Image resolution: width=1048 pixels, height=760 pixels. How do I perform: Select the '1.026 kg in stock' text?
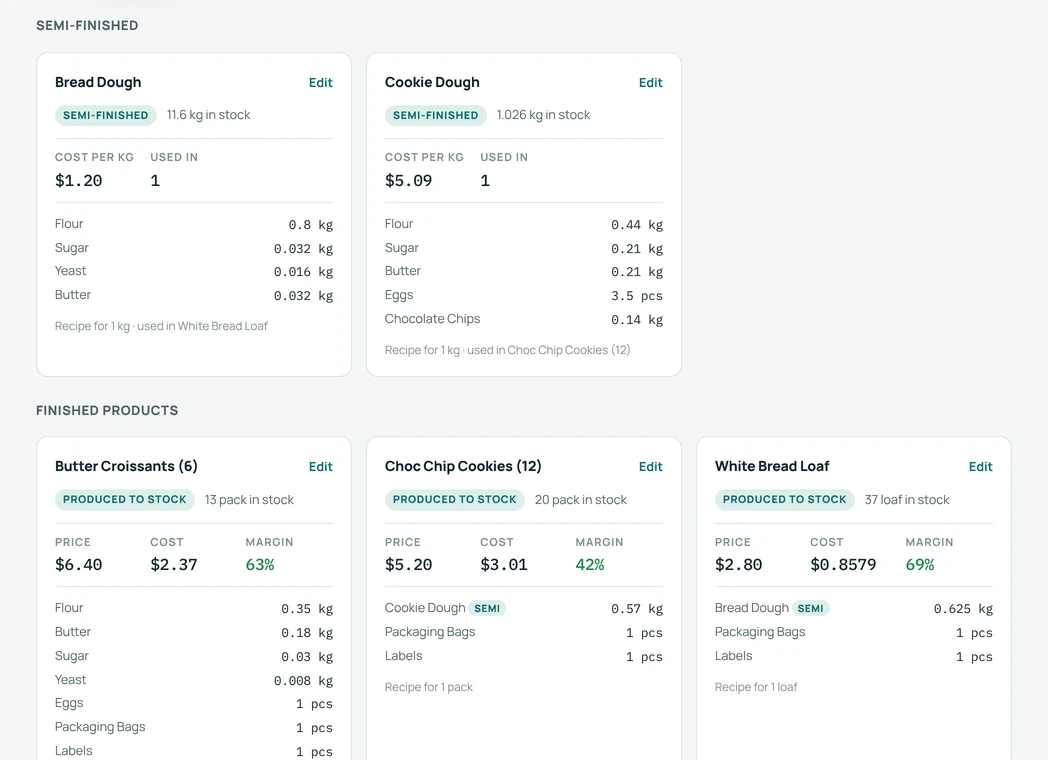click(x=543, y=115)
